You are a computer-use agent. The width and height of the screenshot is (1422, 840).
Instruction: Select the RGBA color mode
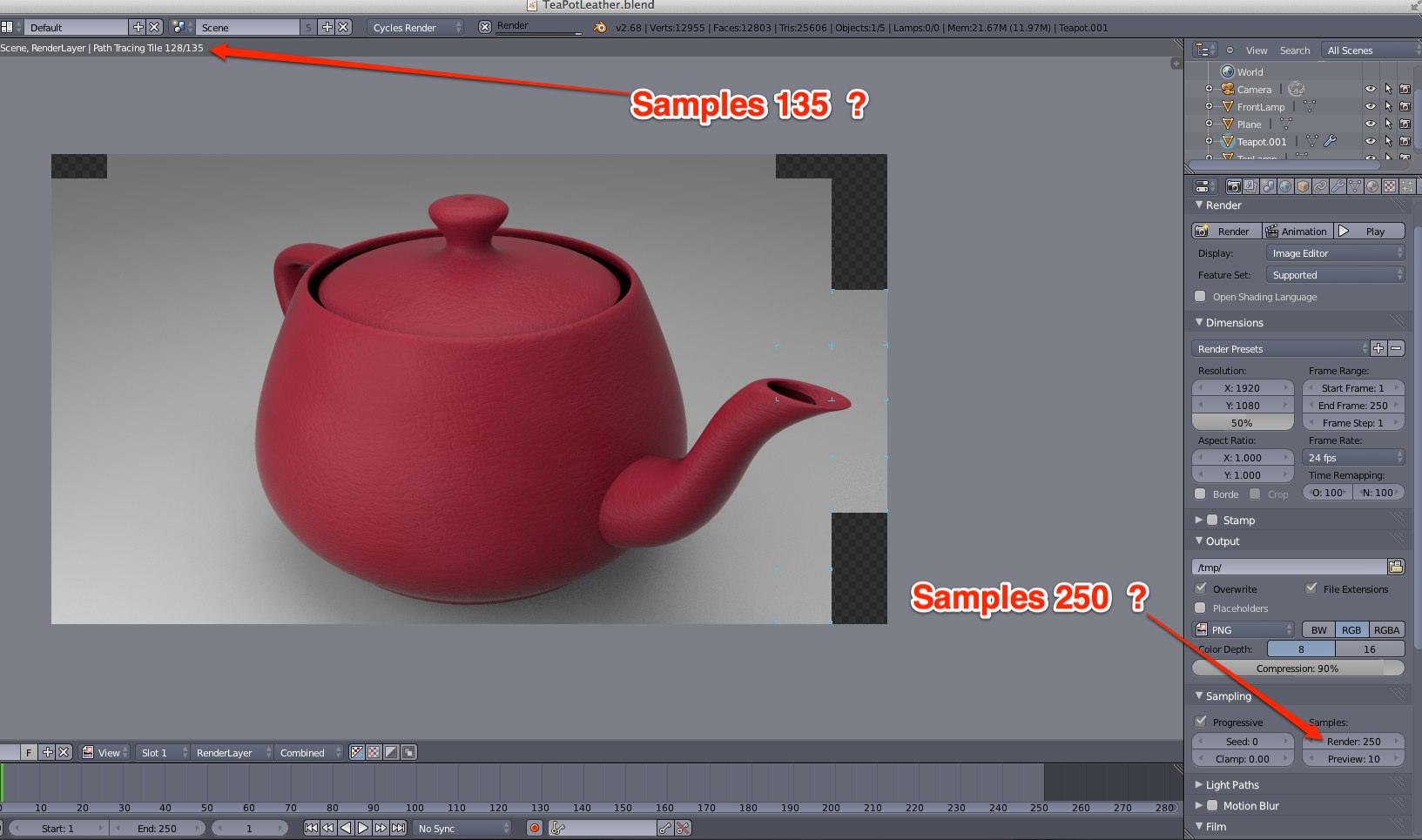tap(1387, 629)
